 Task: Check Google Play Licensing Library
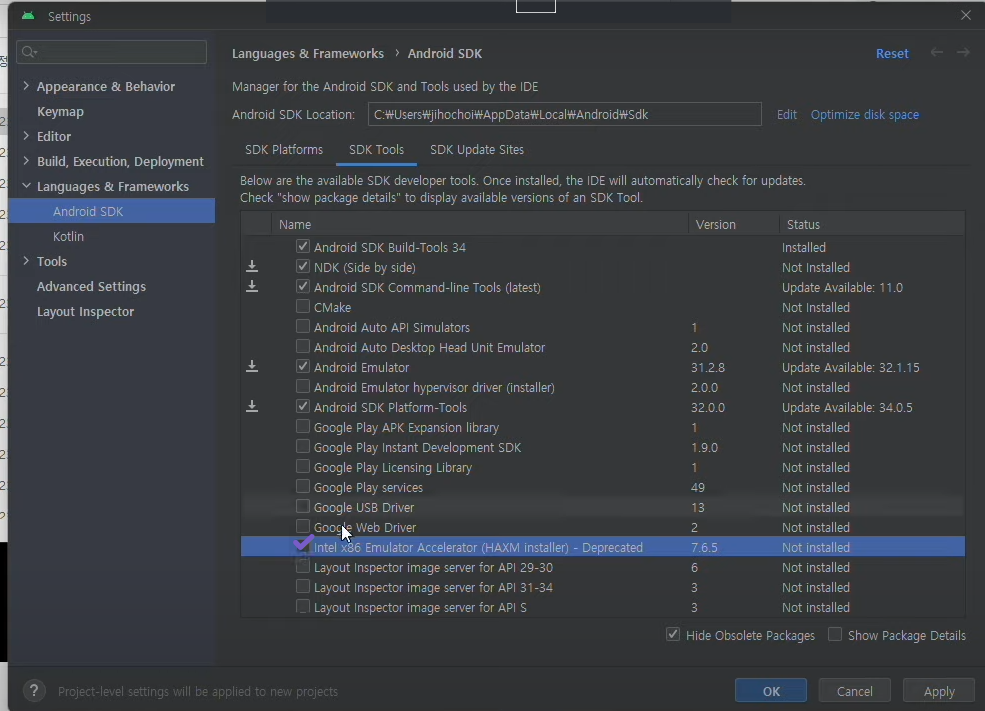coord(303,467)
